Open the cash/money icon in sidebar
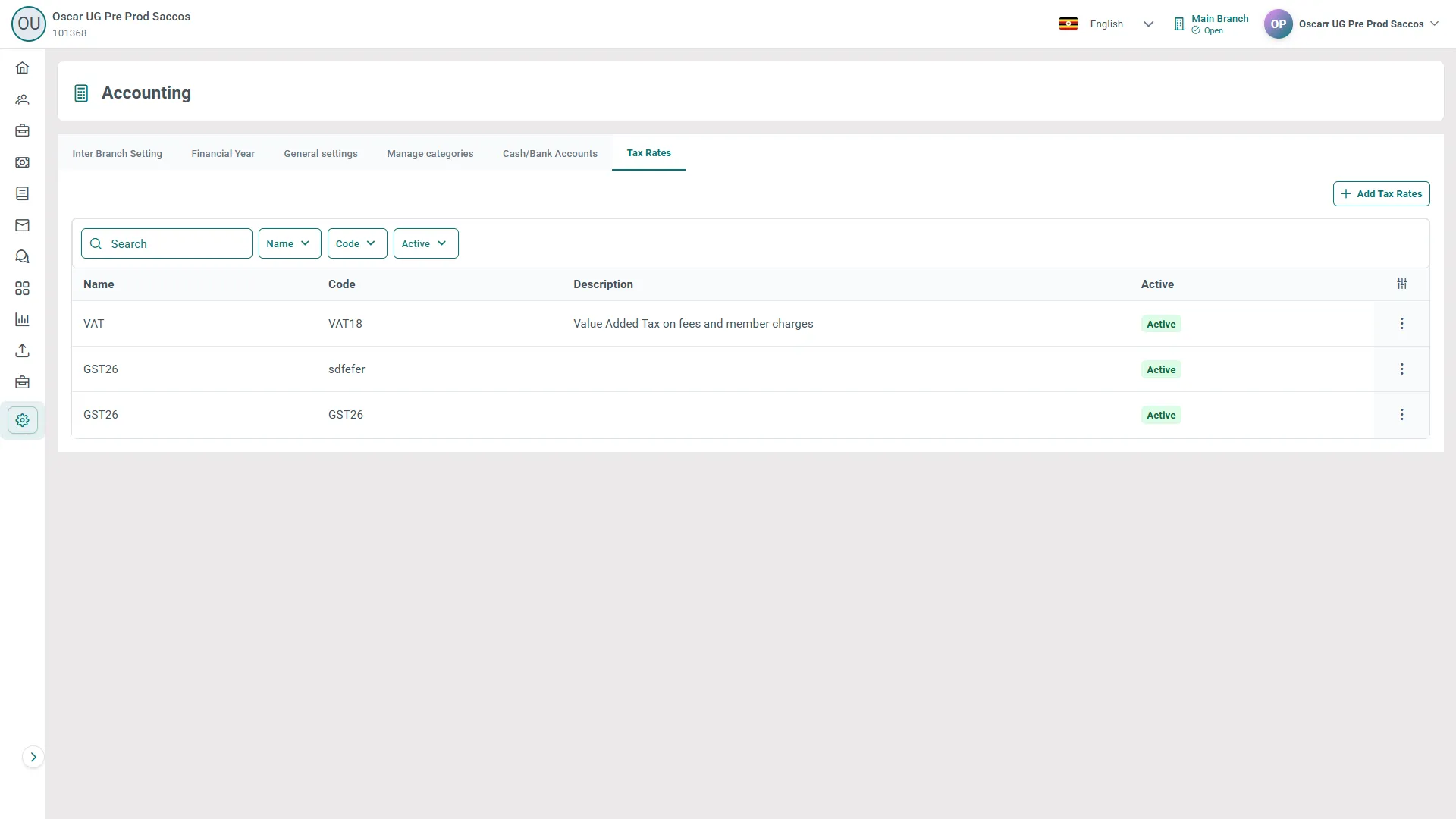This screenshot has height=819, width=1456. [x=22, y=162]
